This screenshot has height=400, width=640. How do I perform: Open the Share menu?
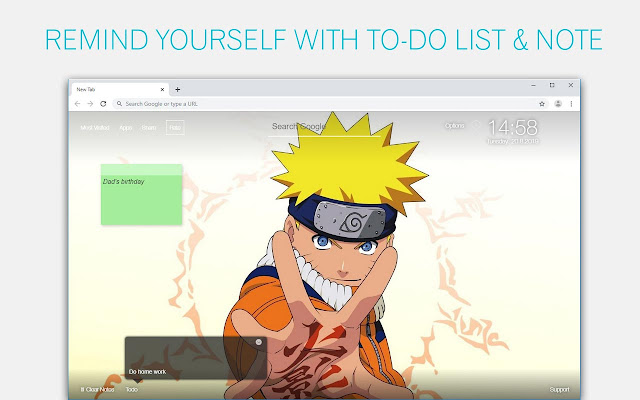tap(149, 128)
